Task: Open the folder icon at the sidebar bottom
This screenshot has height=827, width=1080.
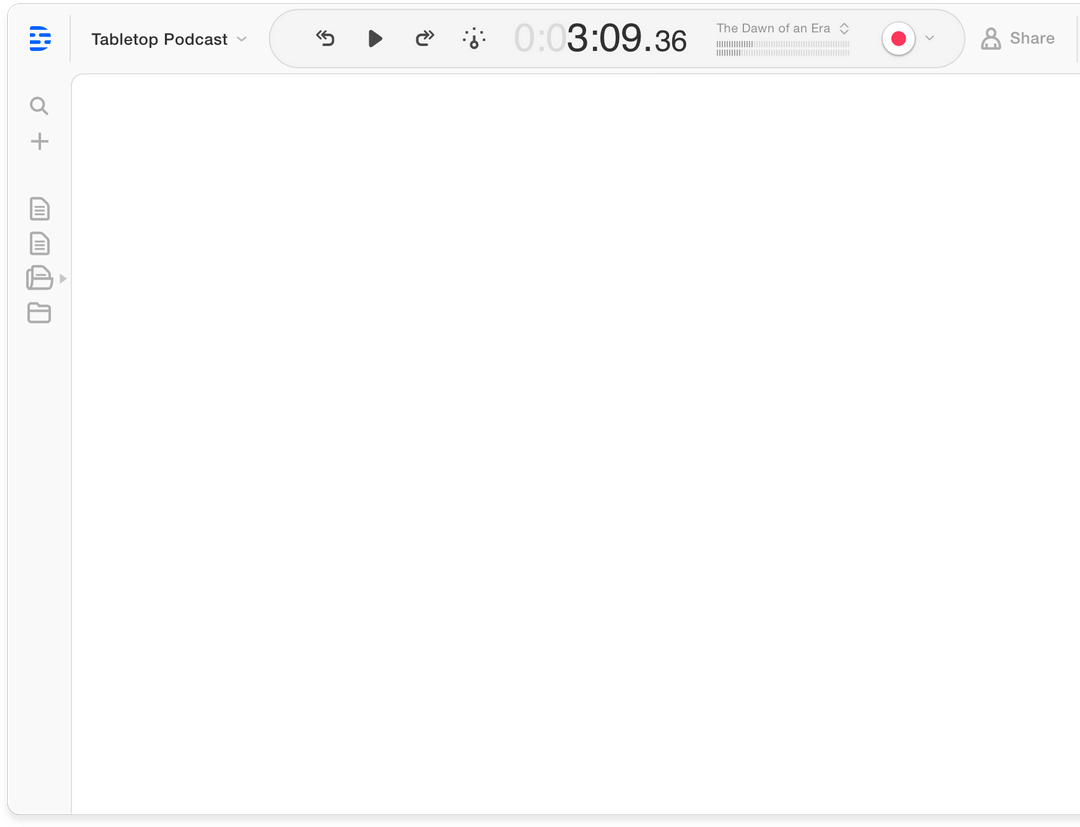Action: pos(39,313)
